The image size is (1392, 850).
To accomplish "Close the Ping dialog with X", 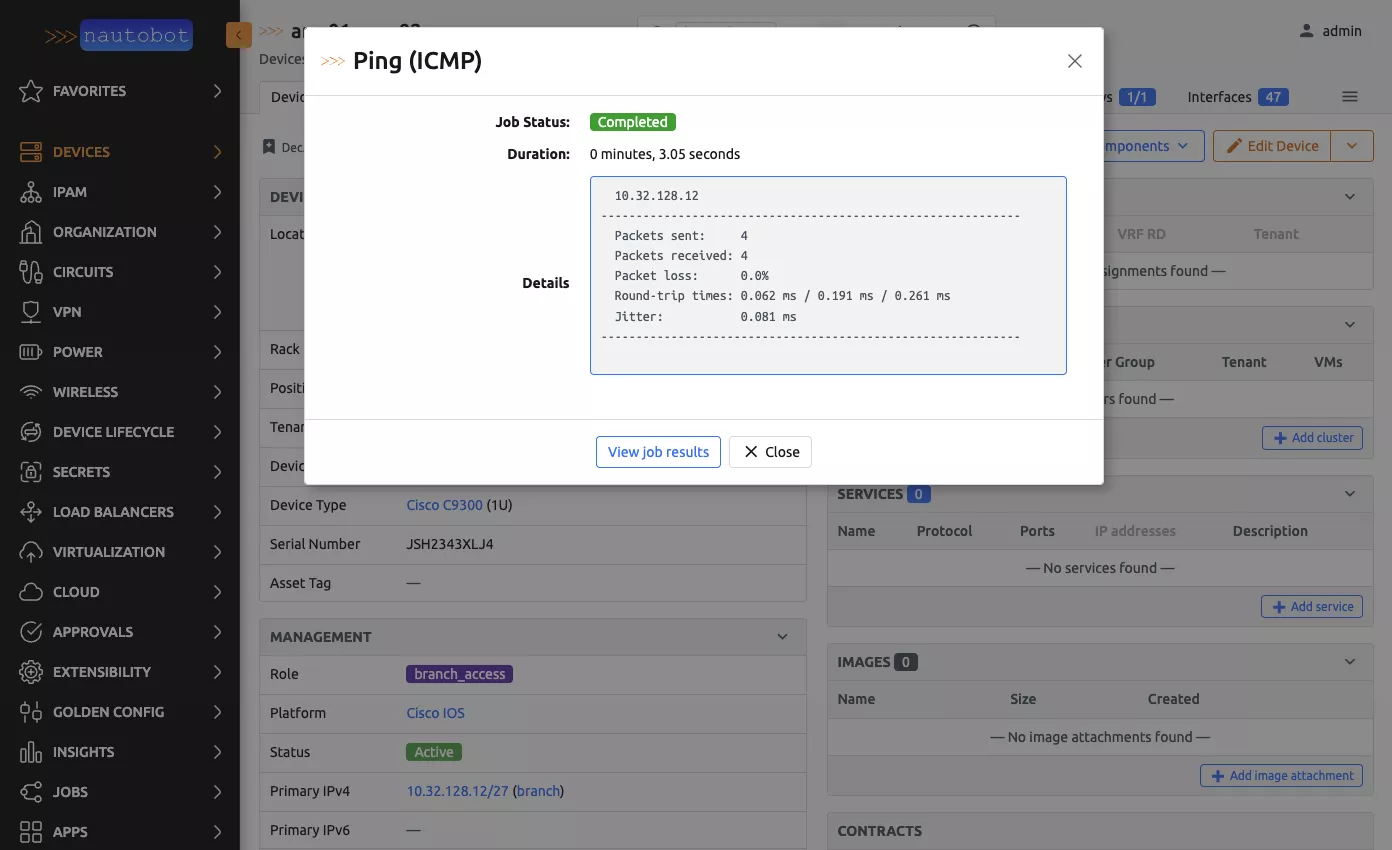I will coord(1074,61).
